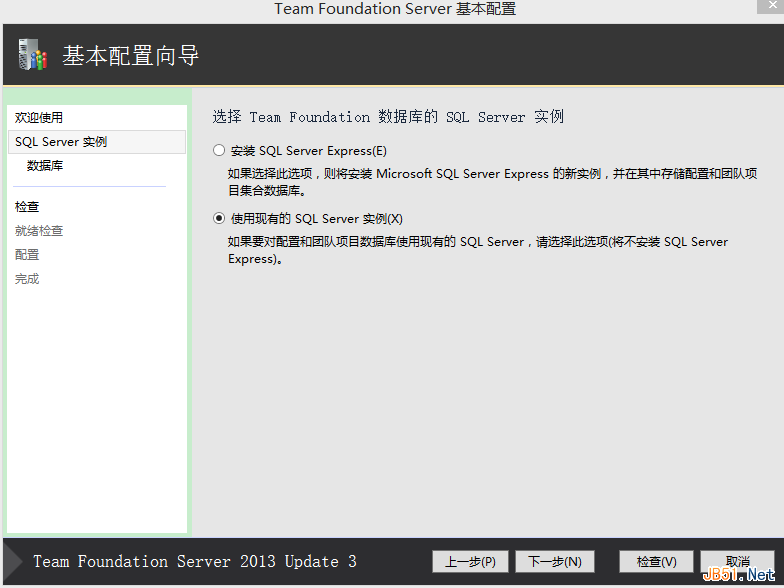
Task: Click the description under 使用现有的 SQL Server 实例
Action: pyautogui.click(x=478, y=250)
